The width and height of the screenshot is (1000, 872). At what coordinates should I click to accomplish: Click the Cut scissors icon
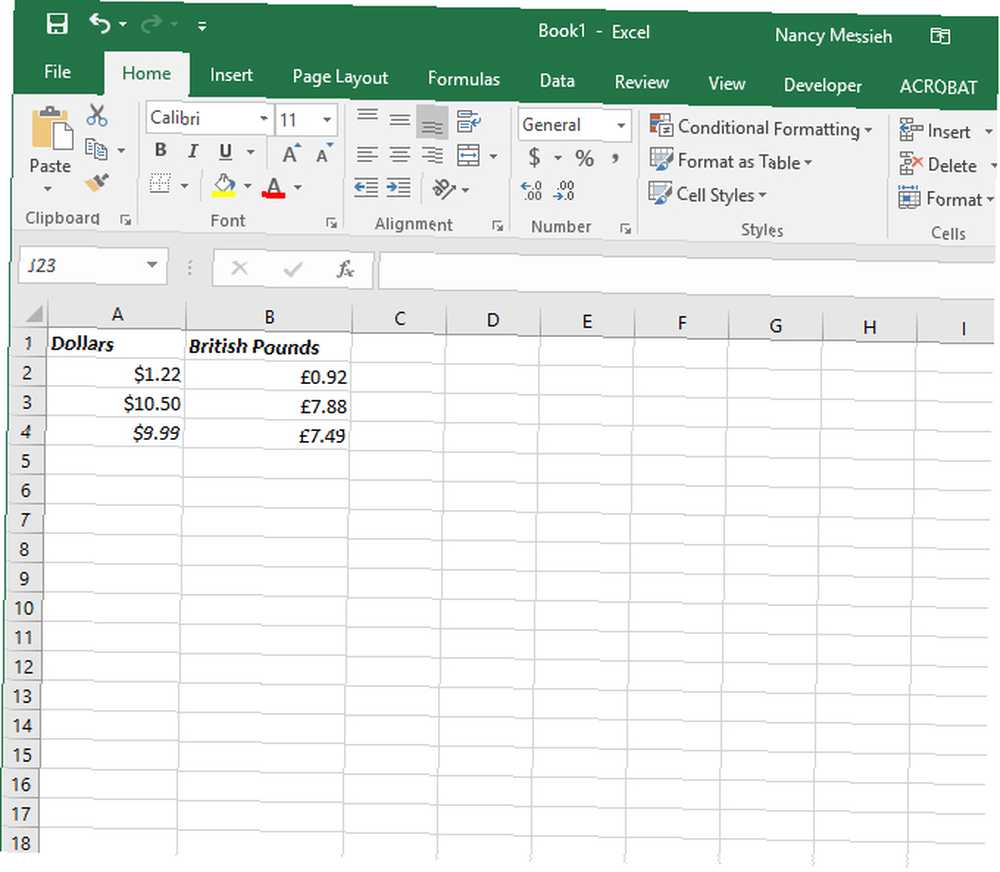[x=97, y=115]
